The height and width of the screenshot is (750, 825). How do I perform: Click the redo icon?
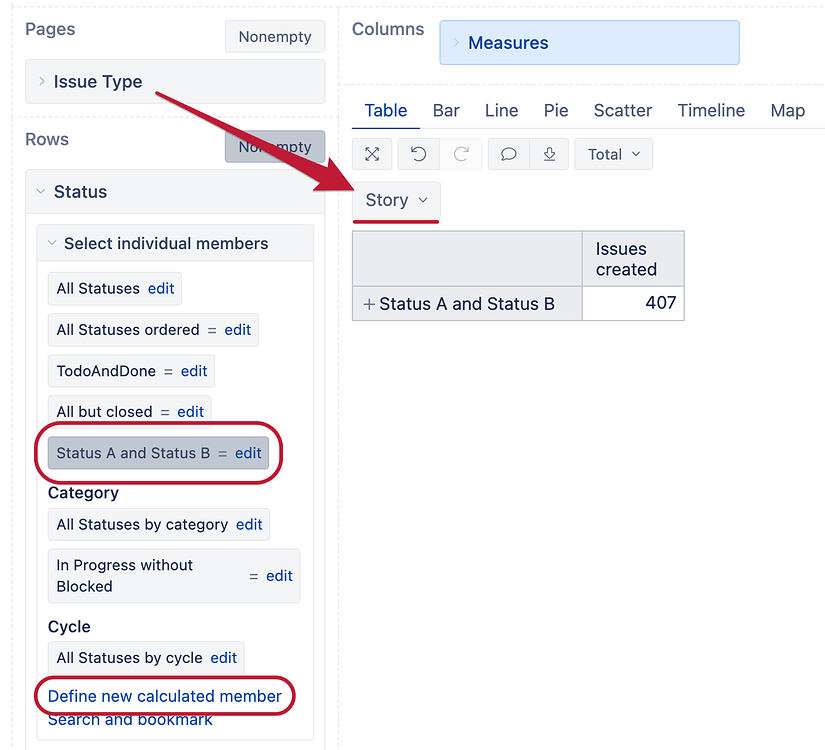(x=462, y=154)
